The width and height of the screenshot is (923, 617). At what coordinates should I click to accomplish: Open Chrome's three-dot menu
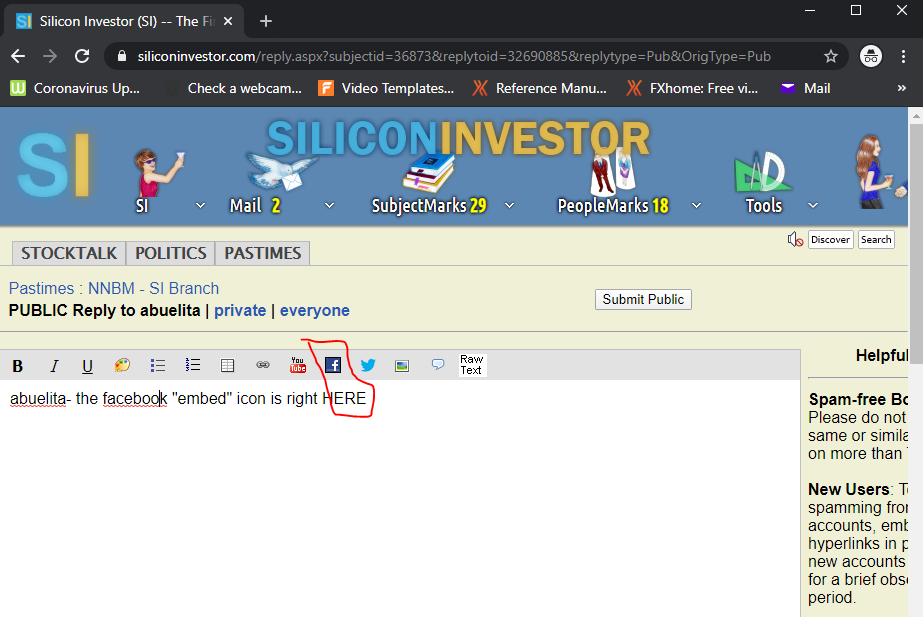(x=903, y=56)
